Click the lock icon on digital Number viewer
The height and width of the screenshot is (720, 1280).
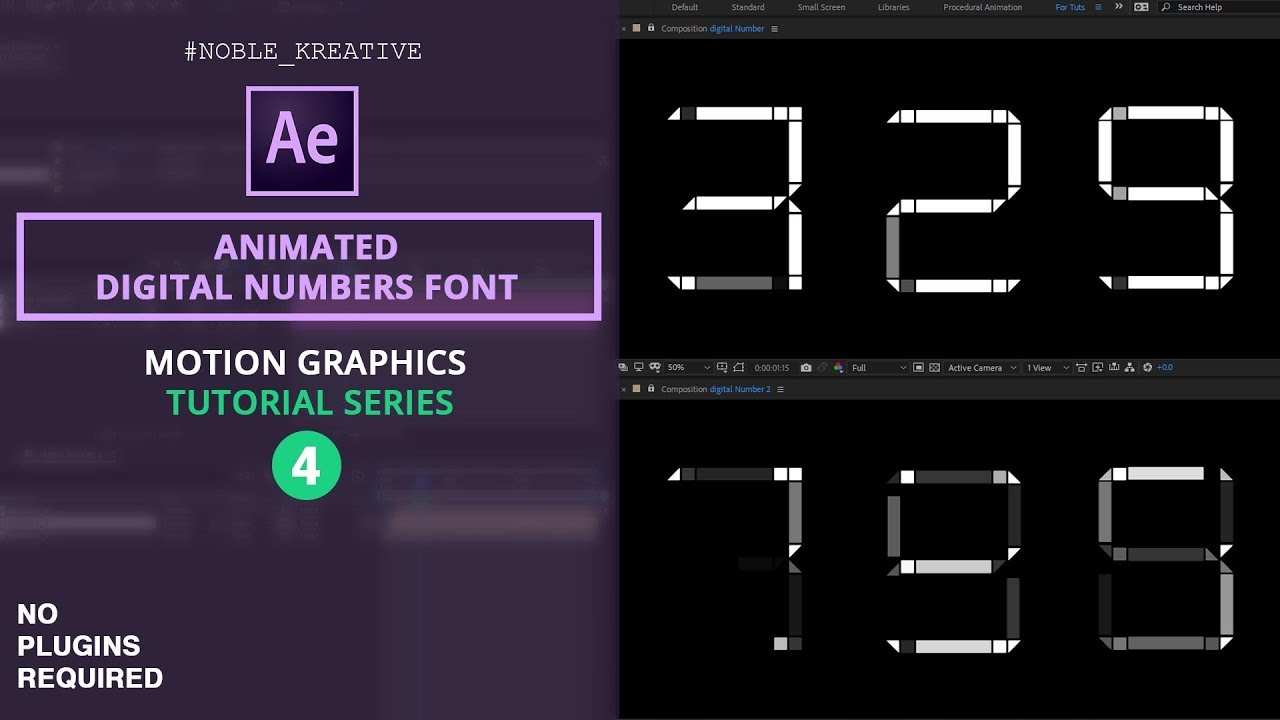pos(651,28)
